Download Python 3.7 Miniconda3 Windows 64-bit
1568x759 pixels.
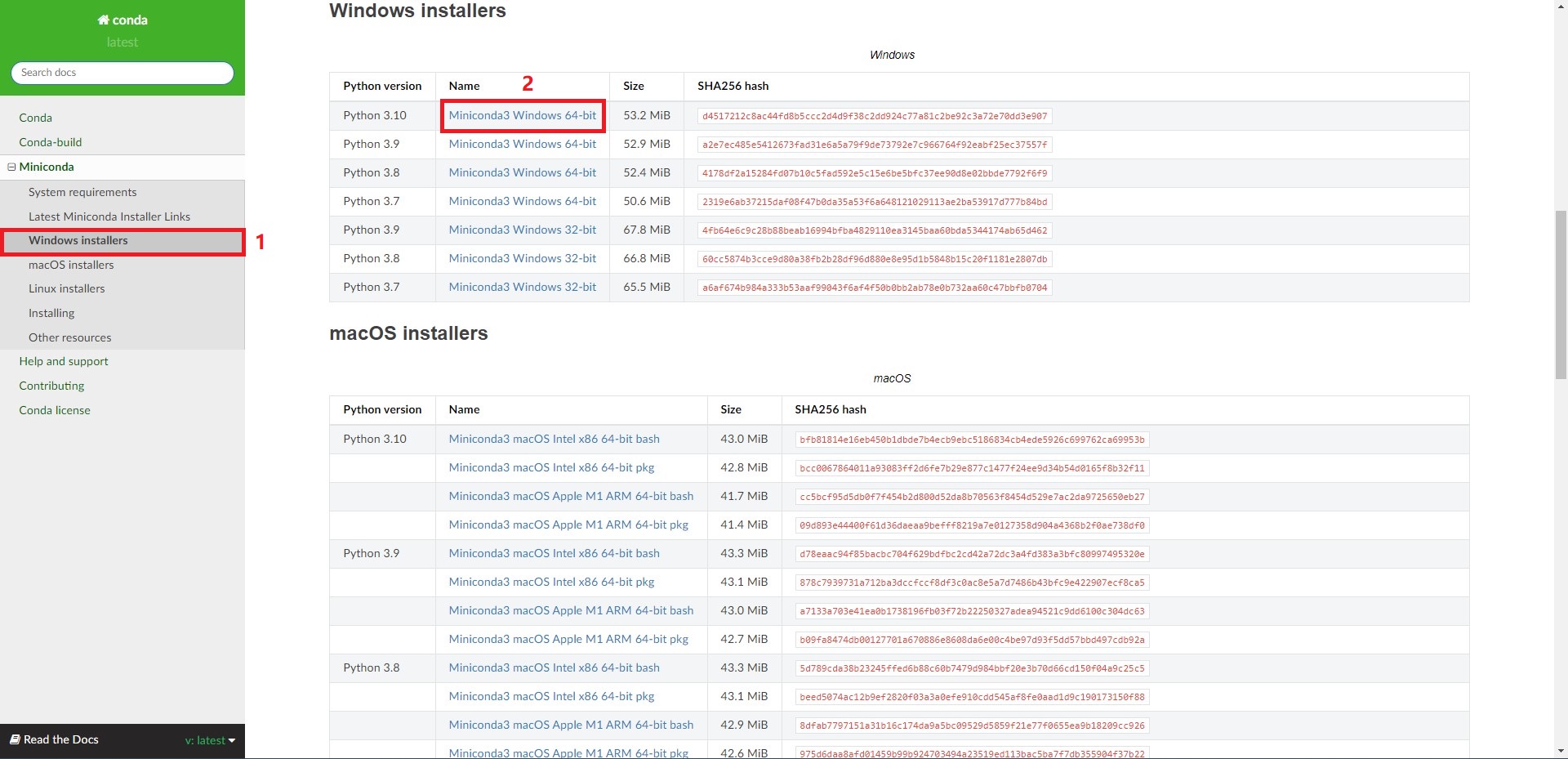pyautogui.click(x=523, y=201)
